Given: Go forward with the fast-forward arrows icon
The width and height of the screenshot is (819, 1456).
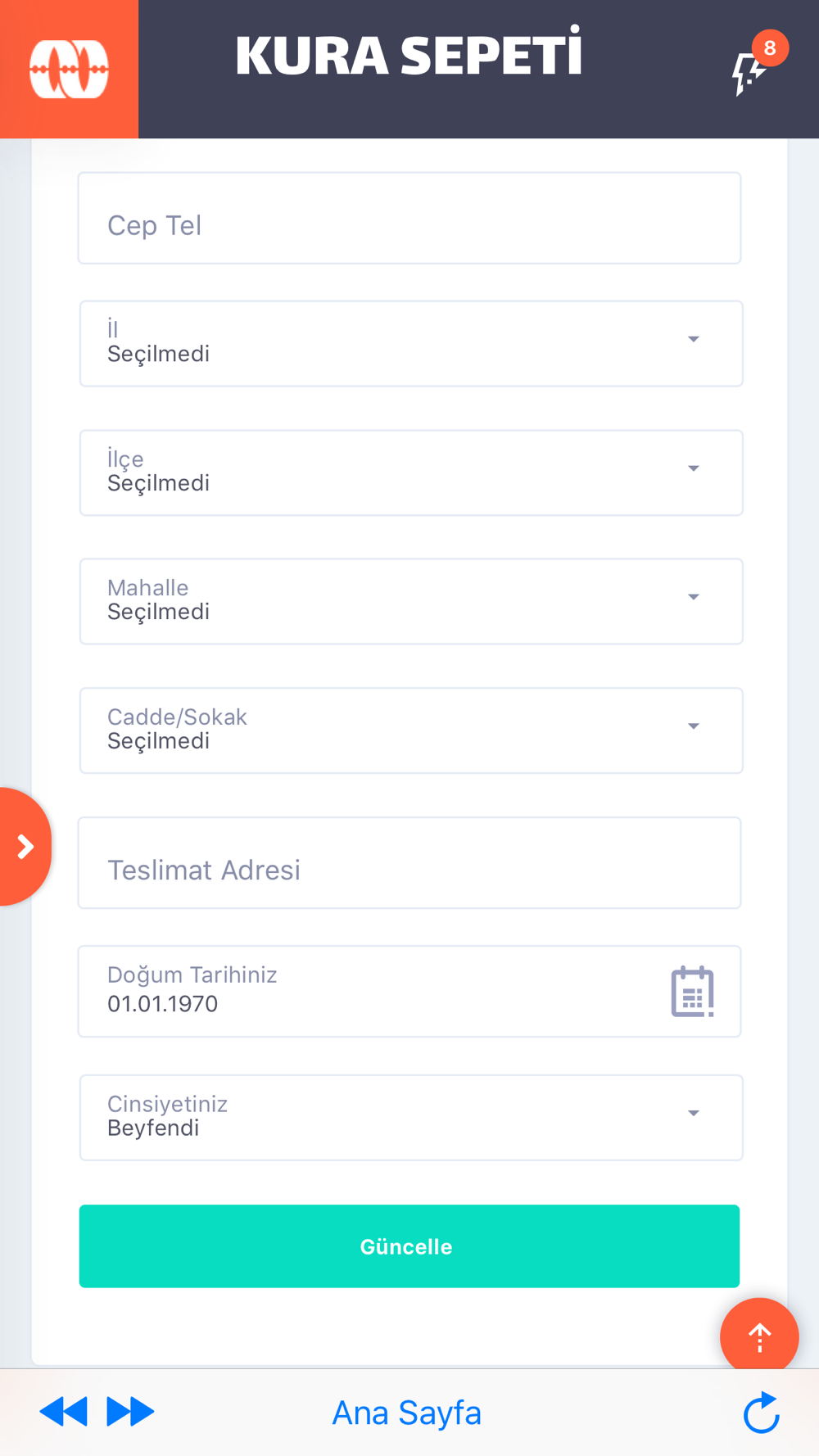Looking at the screenshot, I should (131, 1412).
